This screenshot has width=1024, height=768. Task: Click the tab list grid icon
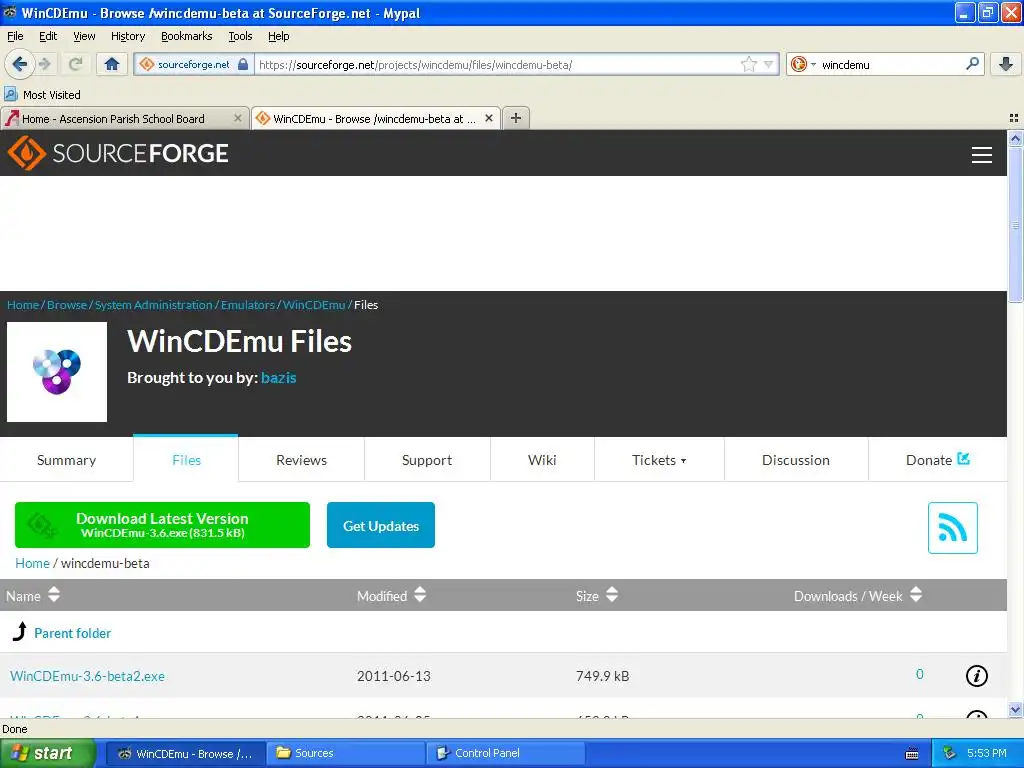pos(1014,118)
